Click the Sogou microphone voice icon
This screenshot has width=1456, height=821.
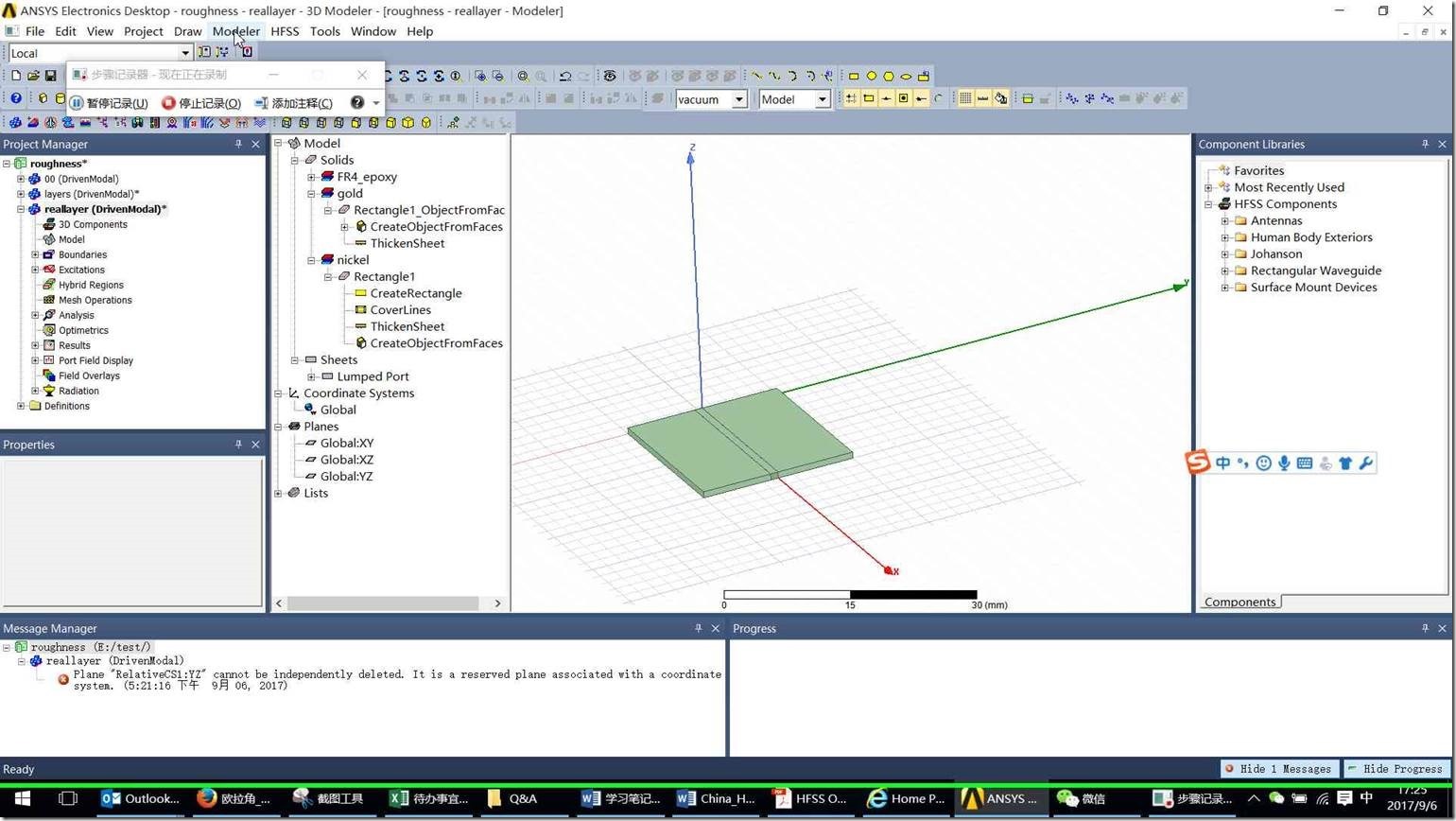tap(1284, 463)
